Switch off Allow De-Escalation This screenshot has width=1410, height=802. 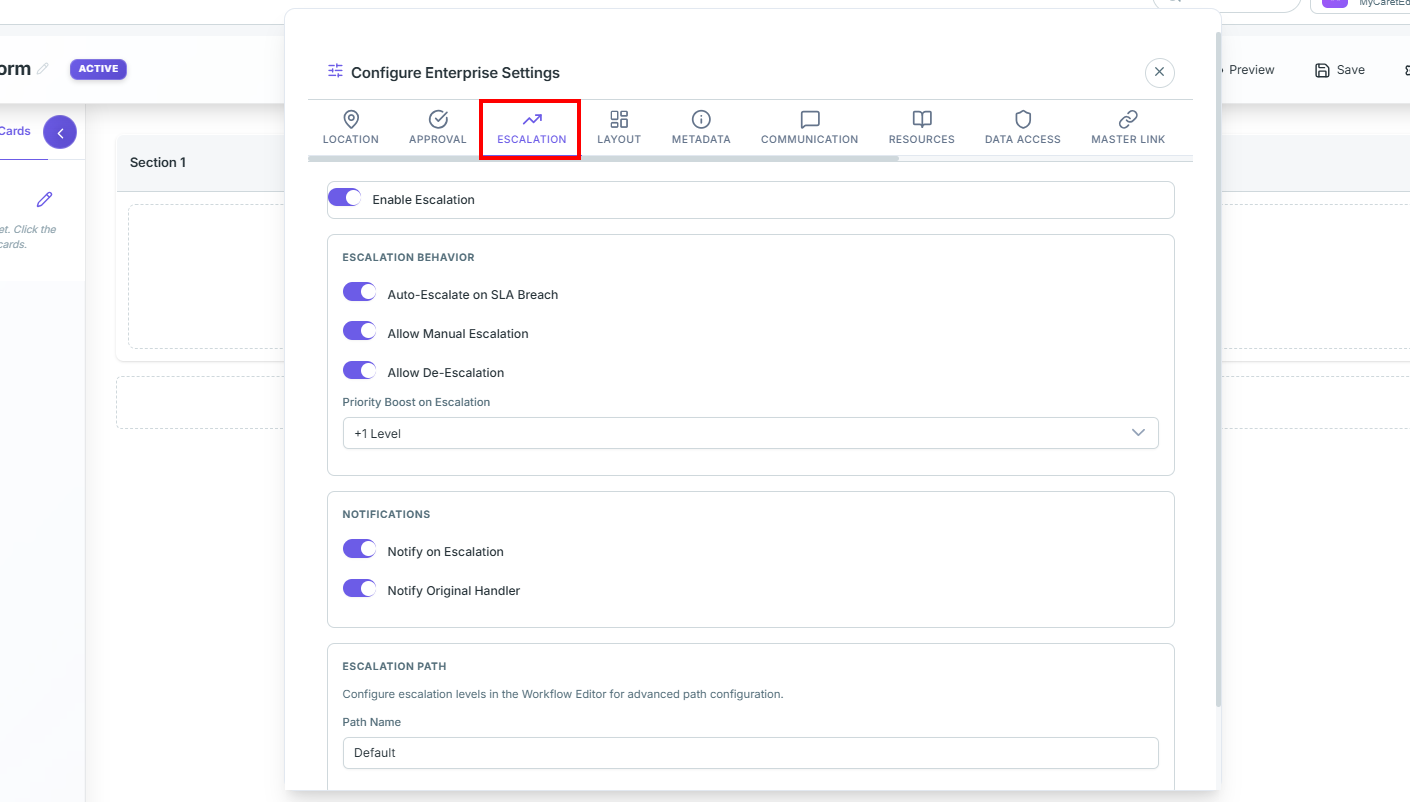[x=359, y=371]
